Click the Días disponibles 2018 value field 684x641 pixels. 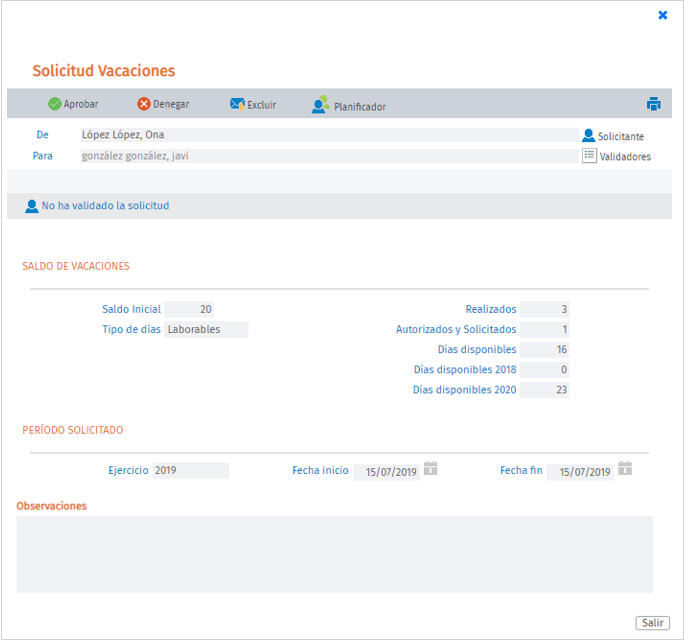pyautogui.click(x=544, y=370)
